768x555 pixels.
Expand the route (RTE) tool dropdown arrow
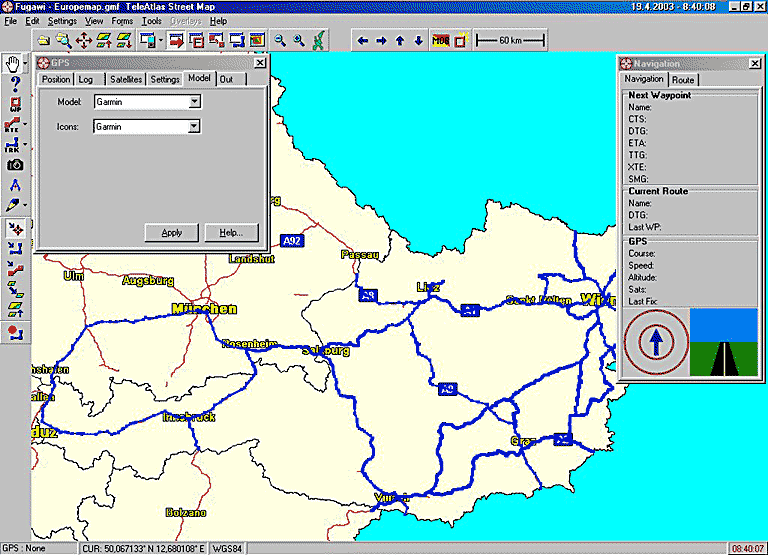pyautogui.click(x=25, y=125)
